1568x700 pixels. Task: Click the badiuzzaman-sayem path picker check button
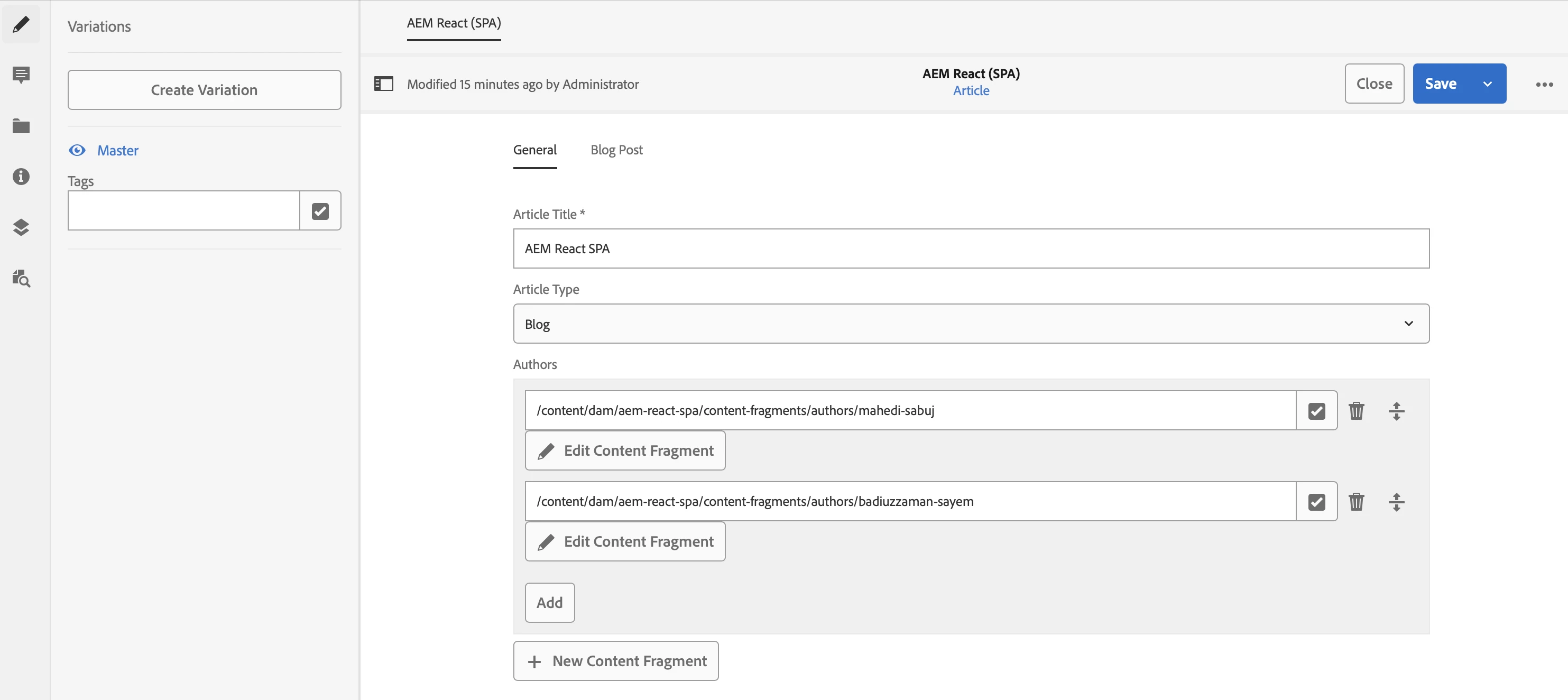coord(1316,502)
